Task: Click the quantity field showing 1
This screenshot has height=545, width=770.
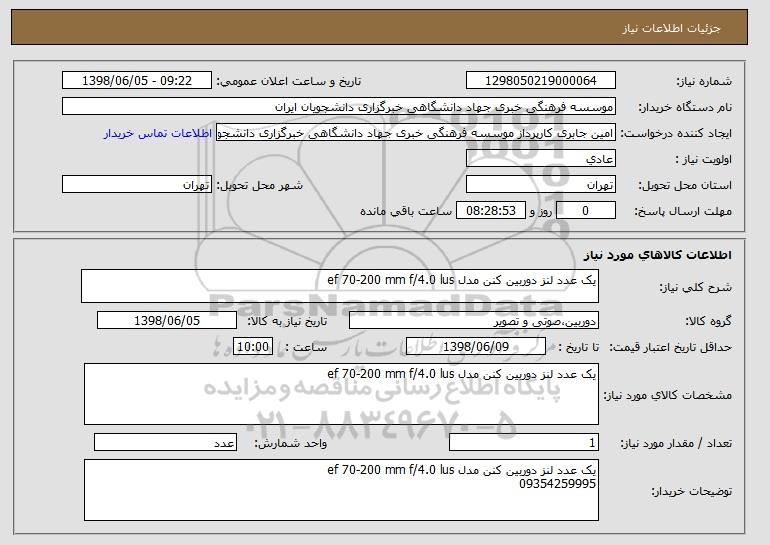Action: [524, 442]
